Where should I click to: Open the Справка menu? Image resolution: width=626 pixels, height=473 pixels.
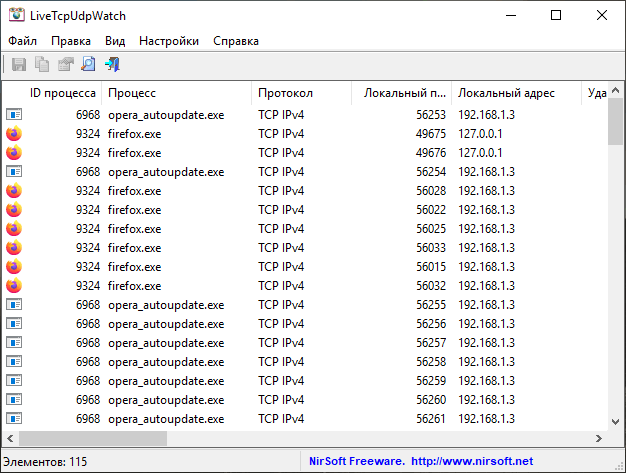tap(236, 41)
